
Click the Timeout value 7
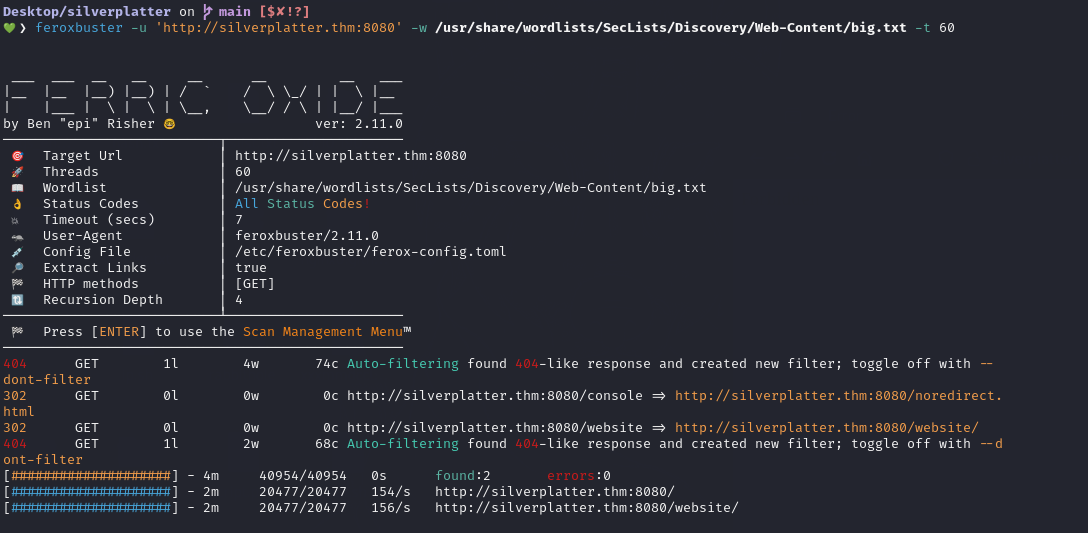coord(239,220)
